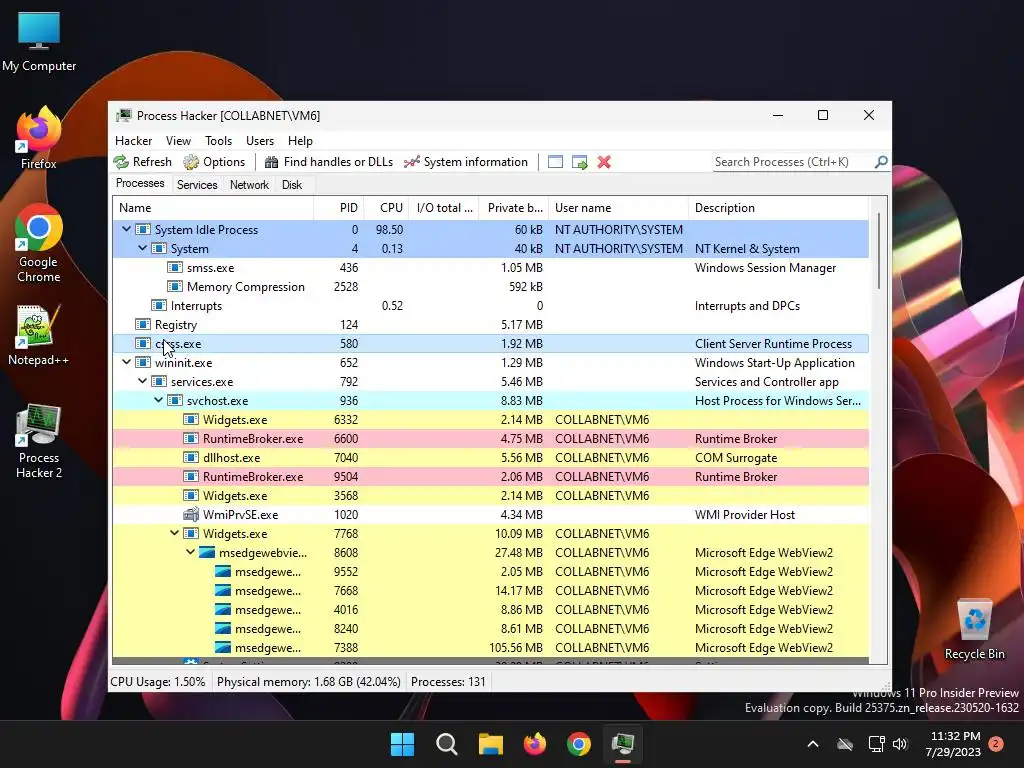Select the Processes tab
Viewport: 1024px width, 768px height.
(140, 184)
